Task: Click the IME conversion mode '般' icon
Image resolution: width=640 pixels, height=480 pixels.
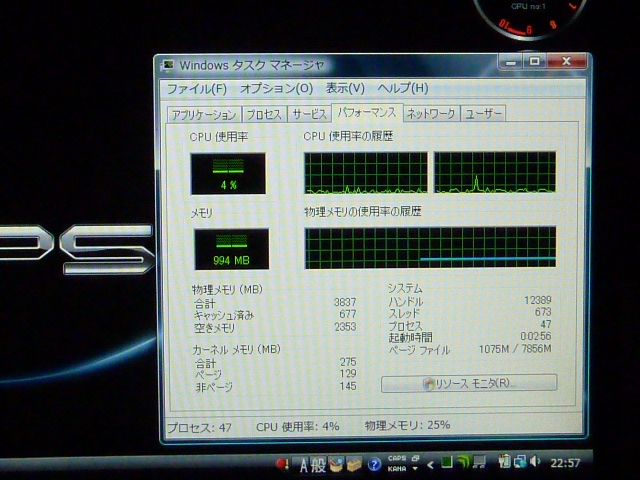Action: 319,464
